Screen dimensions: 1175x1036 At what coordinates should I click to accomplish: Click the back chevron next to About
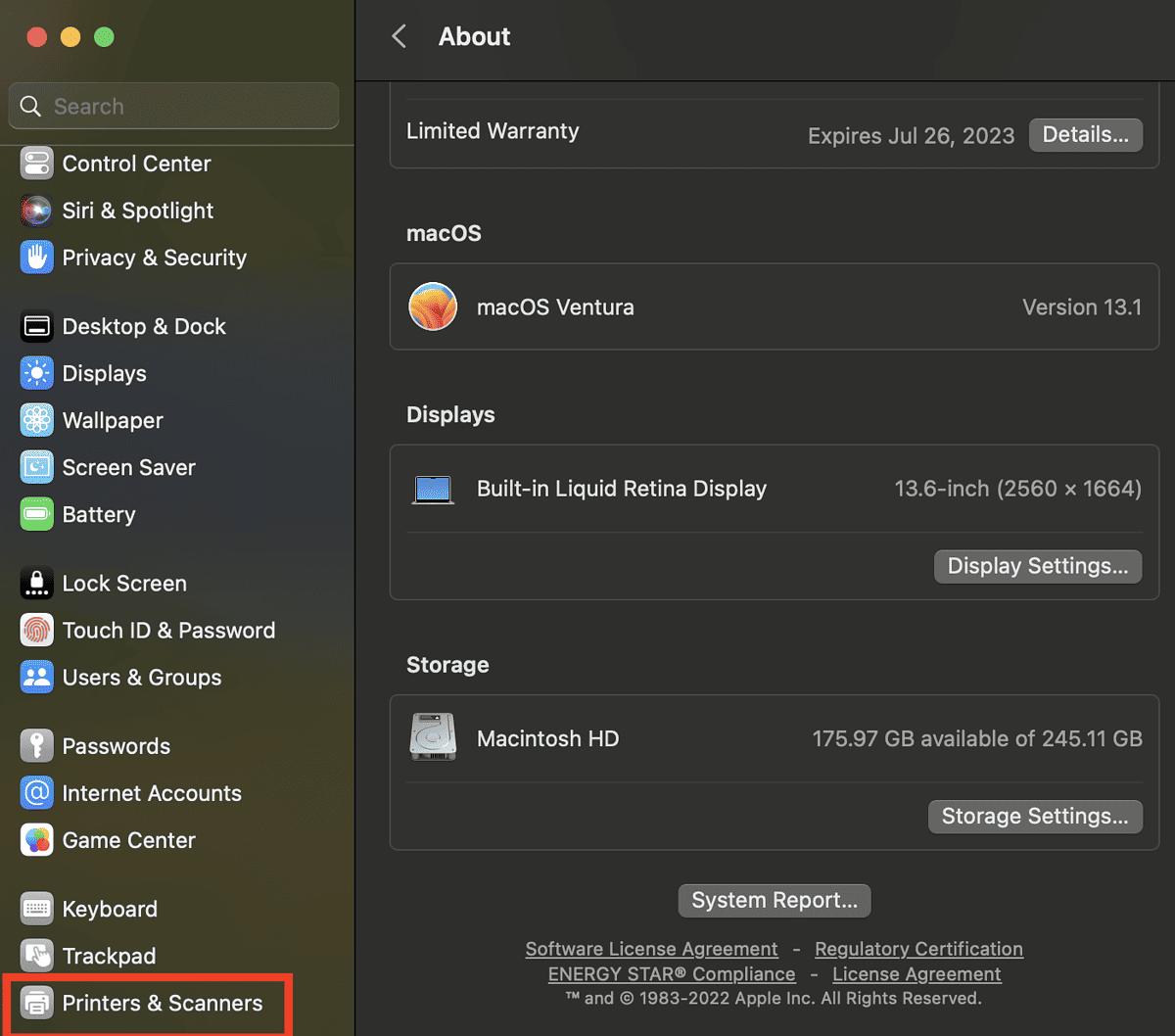398,36
